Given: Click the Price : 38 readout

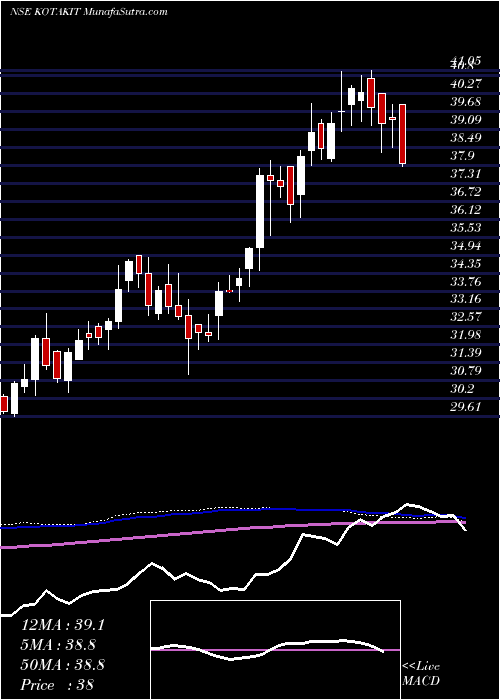Looking at the screenshot, I should pyautogui.click(x=58, y=684).
